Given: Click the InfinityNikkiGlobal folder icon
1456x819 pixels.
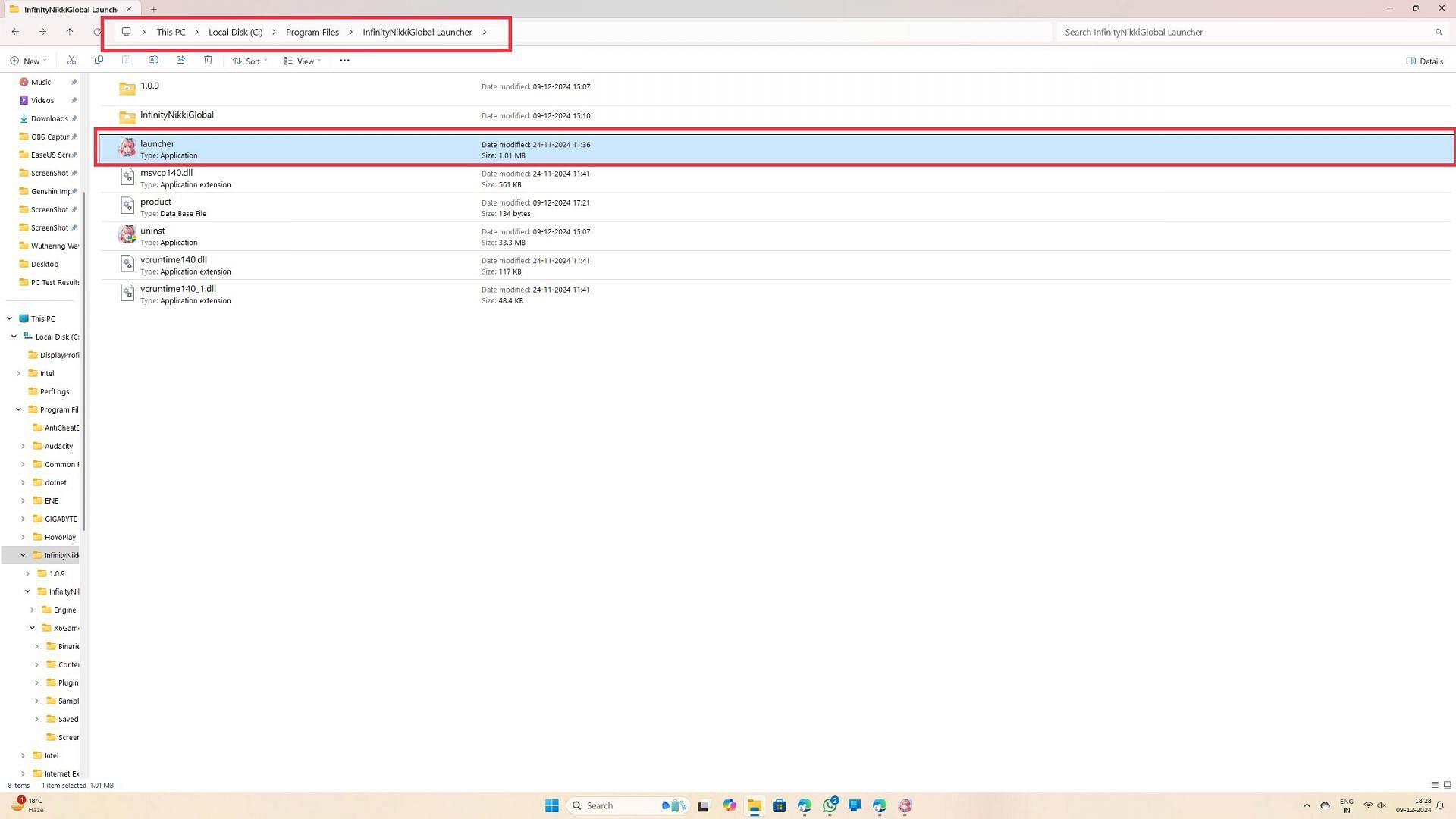Looking at the screenshot, I should coord(127,115).
